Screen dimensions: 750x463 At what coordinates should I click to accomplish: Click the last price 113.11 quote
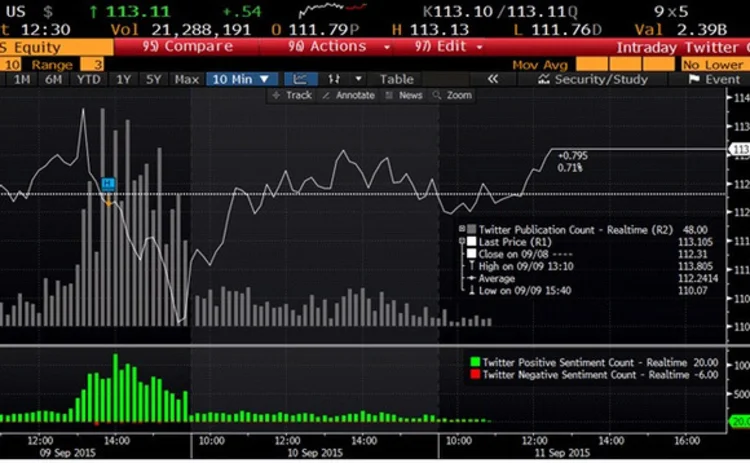[x=138, y=11]
